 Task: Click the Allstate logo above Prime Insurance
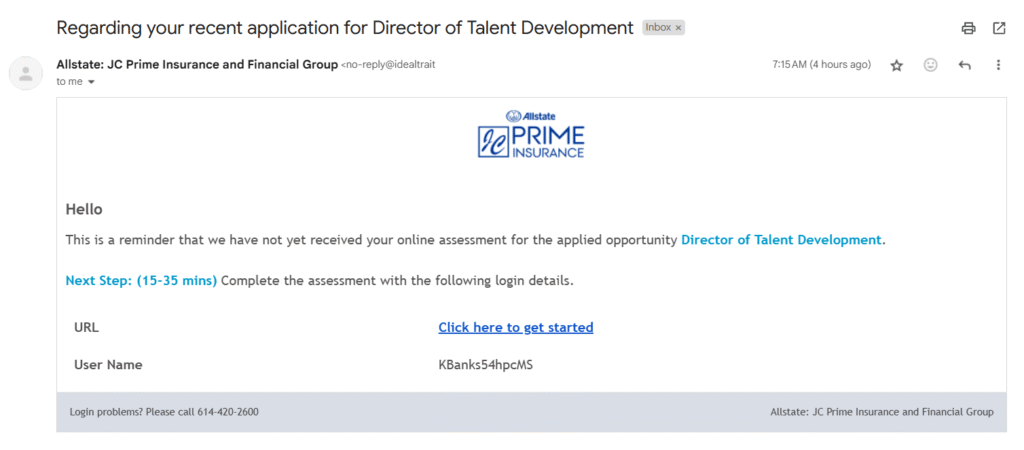tap(531, 116)
